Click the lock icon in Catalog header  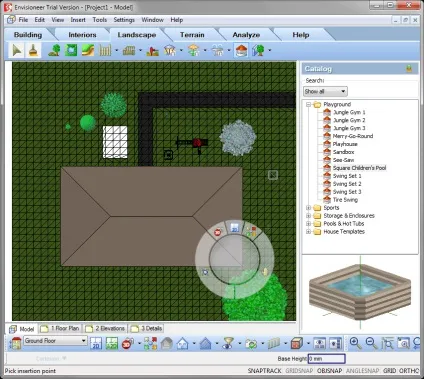click(x=409, y=69)
